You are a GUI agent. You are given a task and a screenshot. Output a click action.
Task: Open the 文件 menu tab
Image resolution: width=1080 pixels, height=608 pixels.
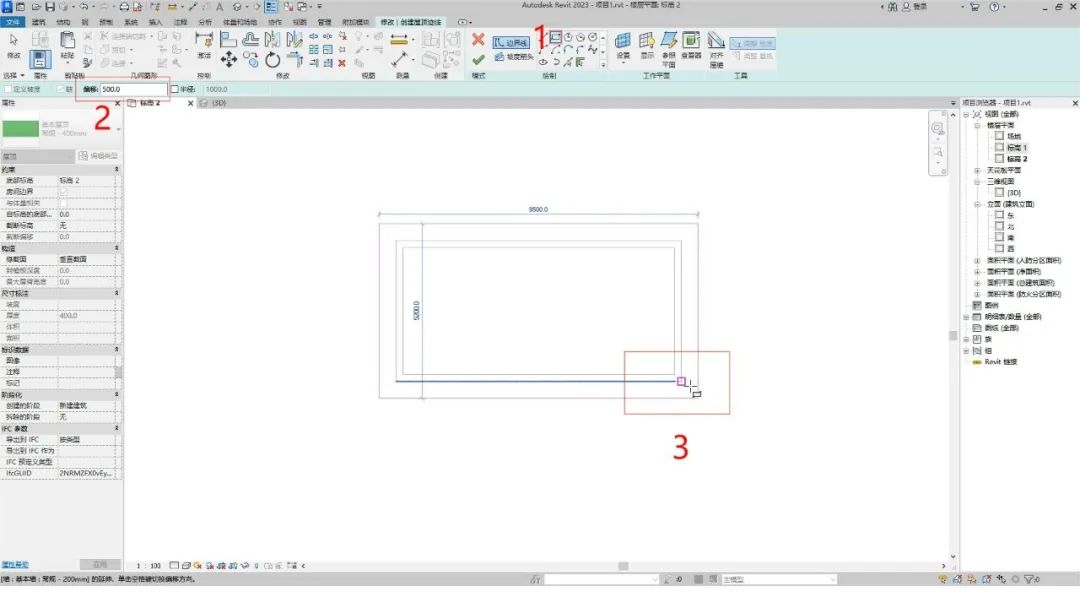pos(13,21)
